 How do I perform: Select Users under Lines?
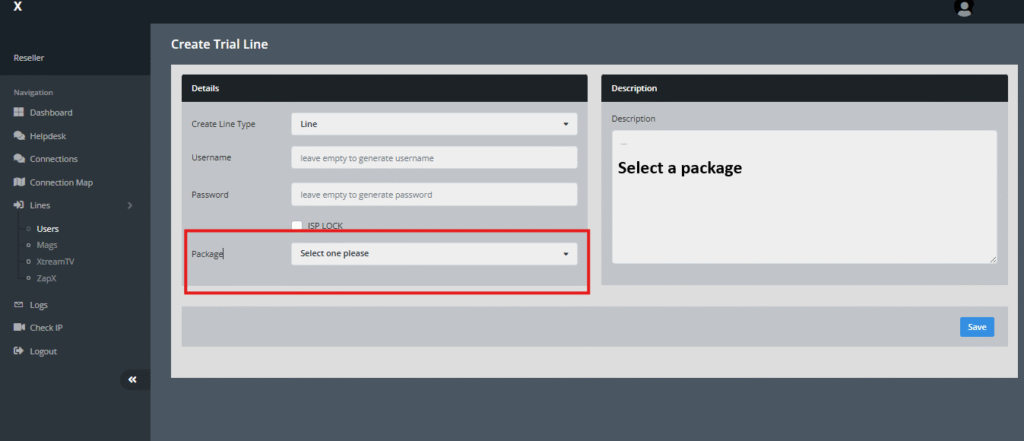pyautogui.click(x=47, y=229)
